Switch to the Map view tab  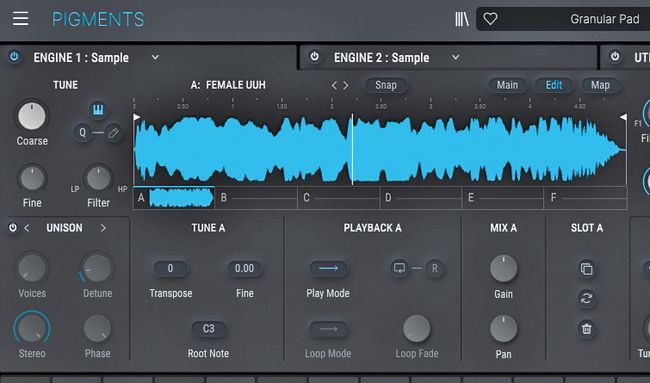pos(600,85)
